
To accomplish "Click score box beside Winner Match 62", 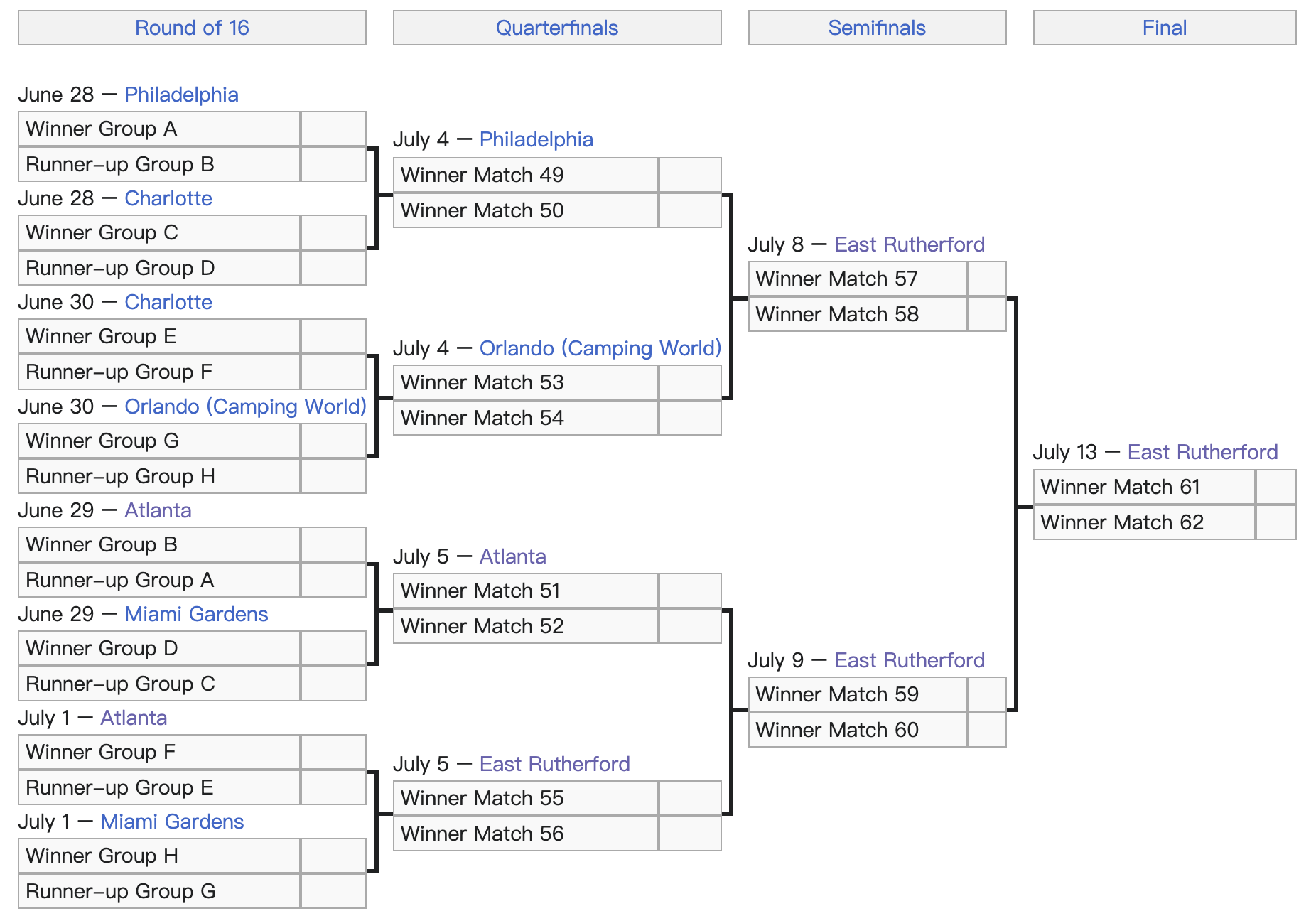I will pyautogui.click(x=1276, y=522).
